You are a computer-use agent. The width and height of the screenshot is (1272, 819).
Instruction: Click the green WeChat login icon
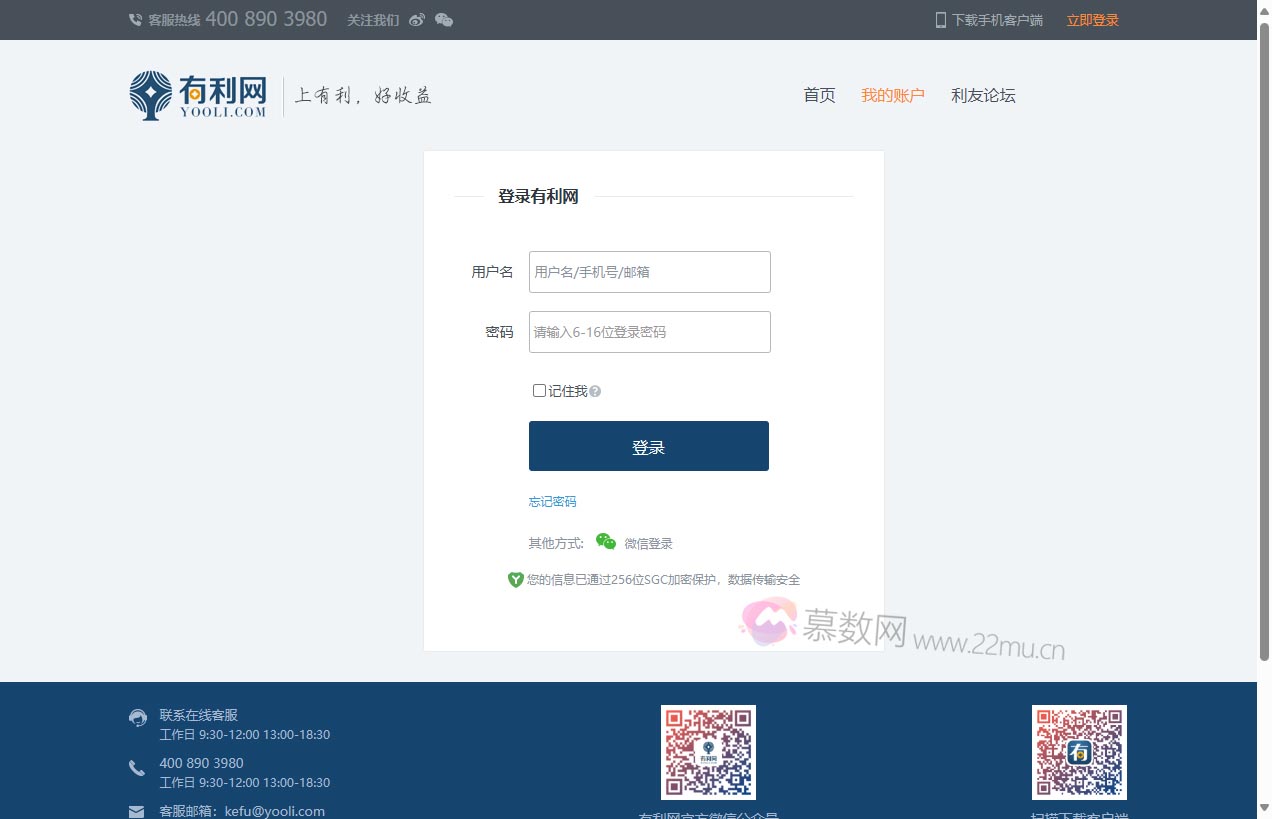pyautogui.click(x=605, y=542)
